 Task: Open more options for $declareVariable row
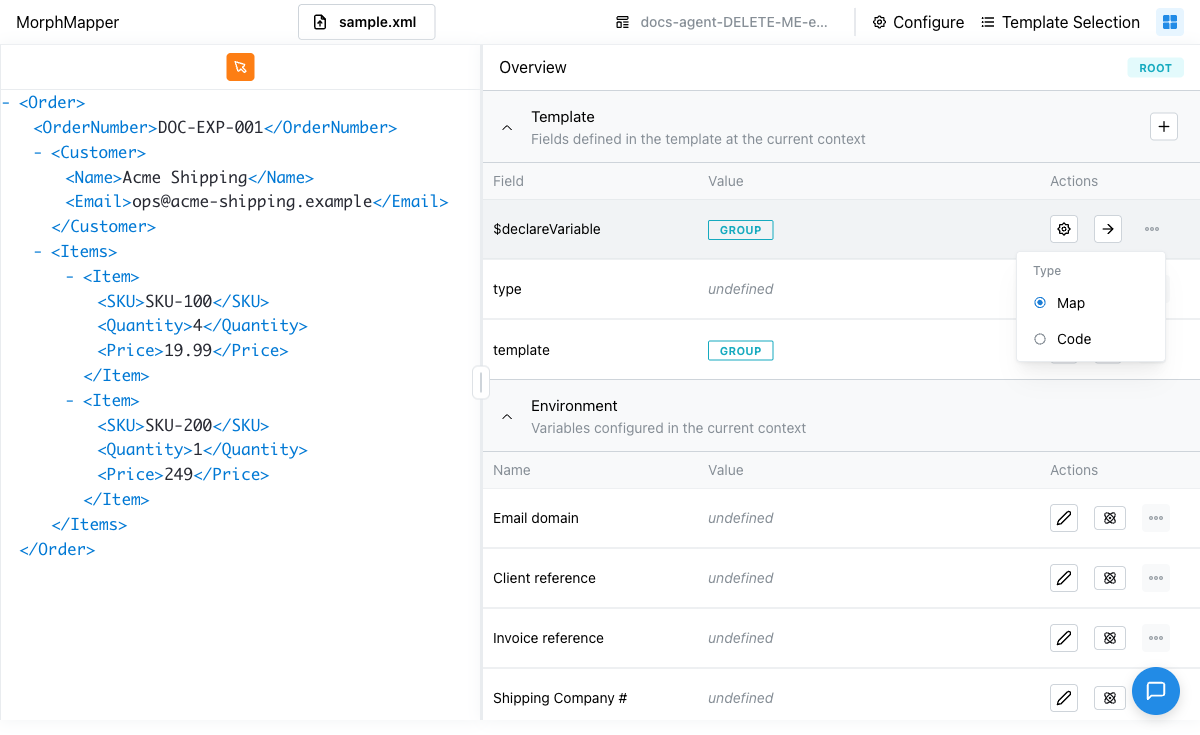click(1152, 229)
